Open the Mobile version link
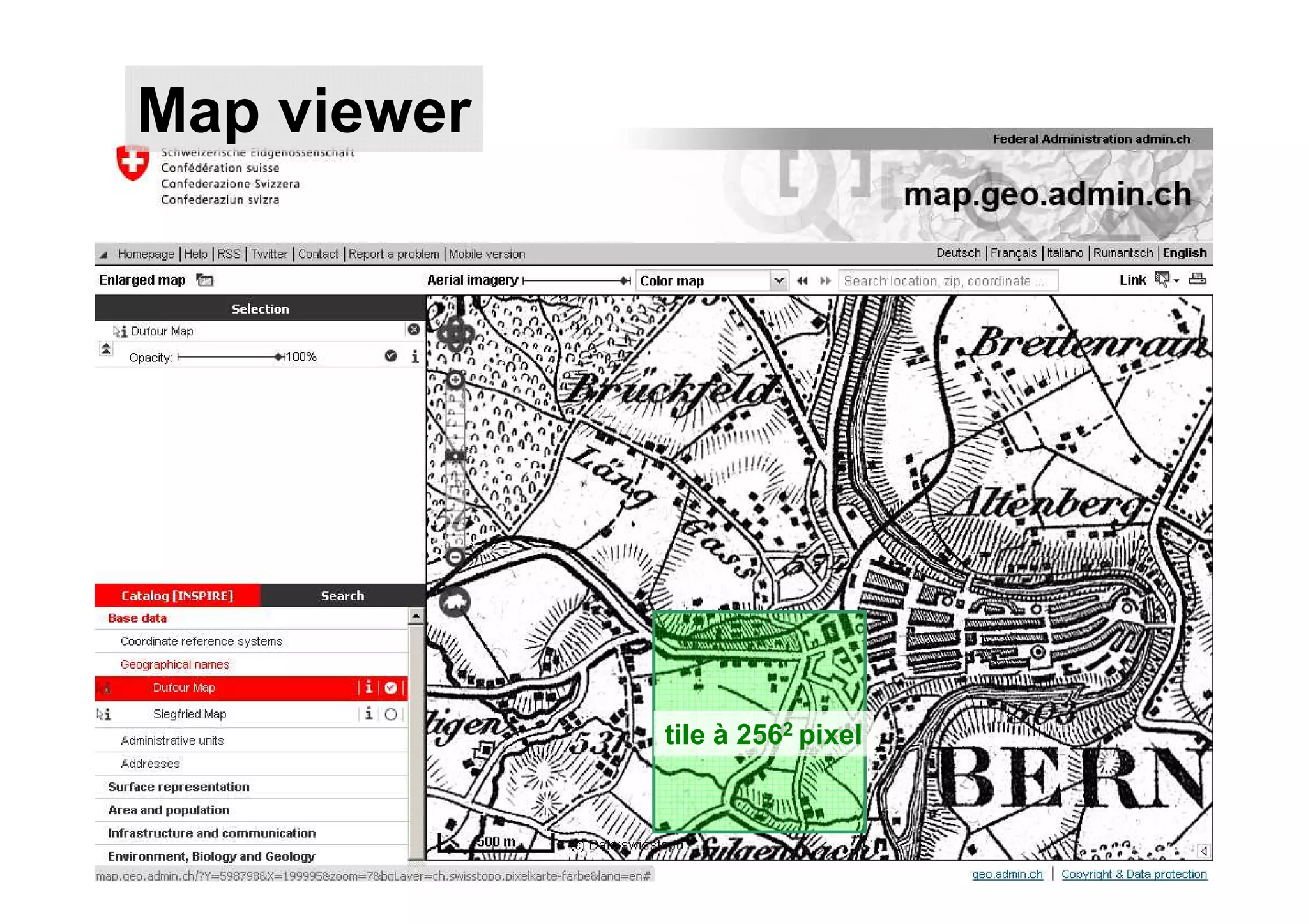 (x=487, y=254)
